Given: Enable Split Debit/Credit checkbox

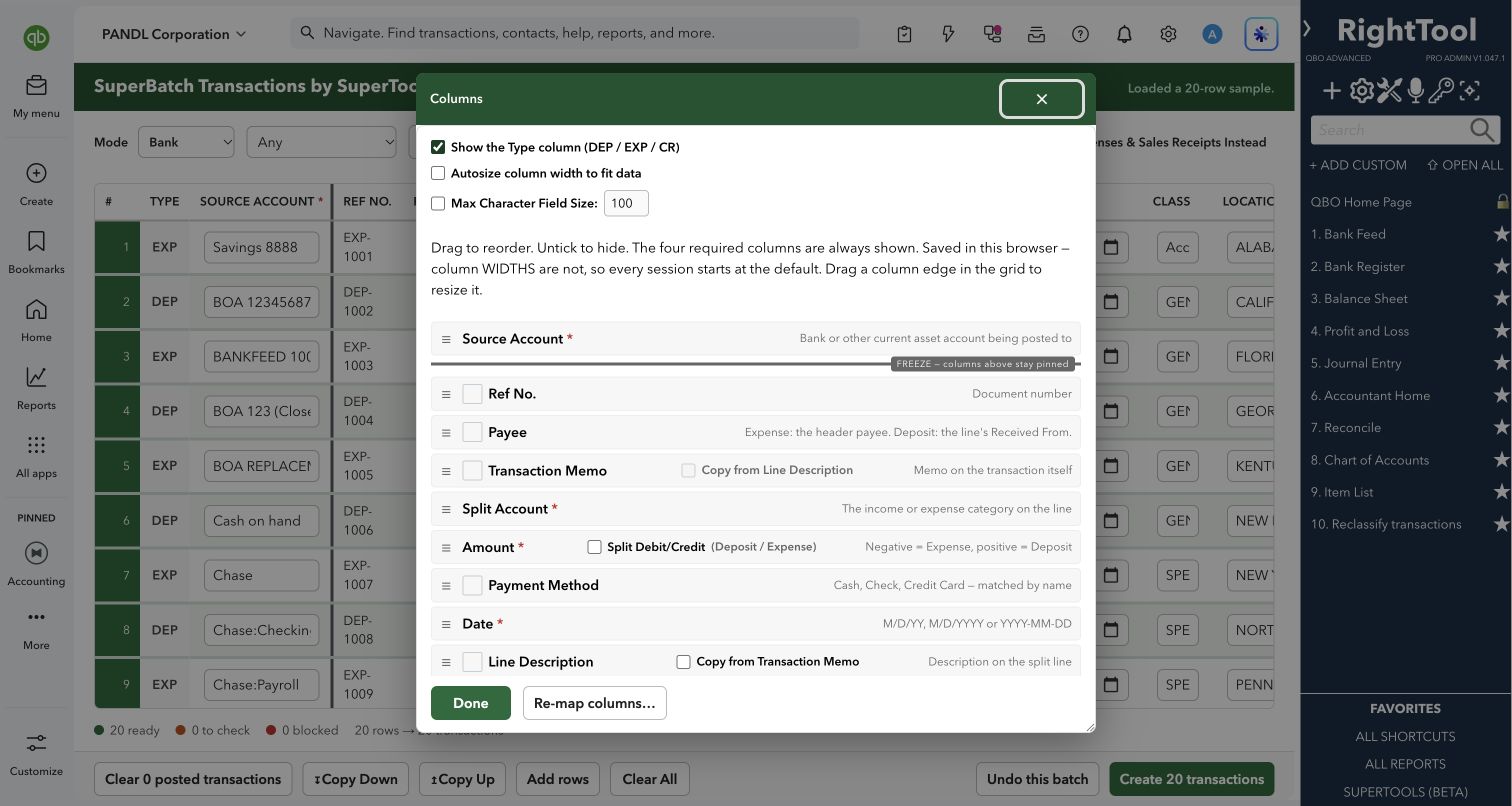Looking at the screenshot, I should click(594, 547).
